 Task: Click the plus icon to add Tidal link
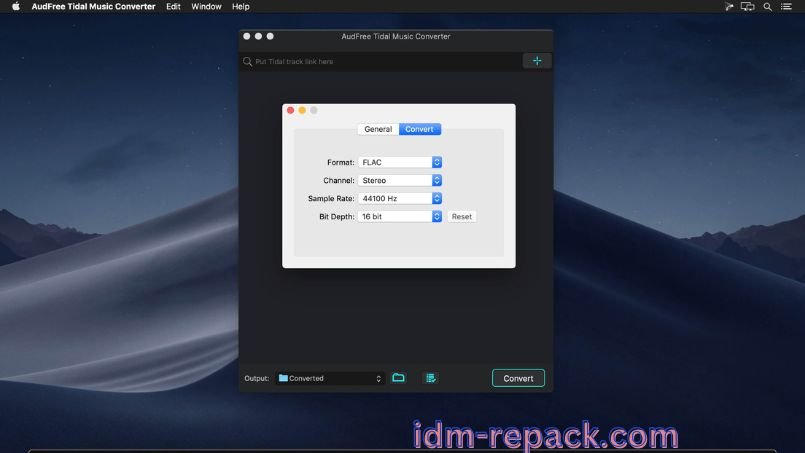pyautogui.click(x=537, y=61)
